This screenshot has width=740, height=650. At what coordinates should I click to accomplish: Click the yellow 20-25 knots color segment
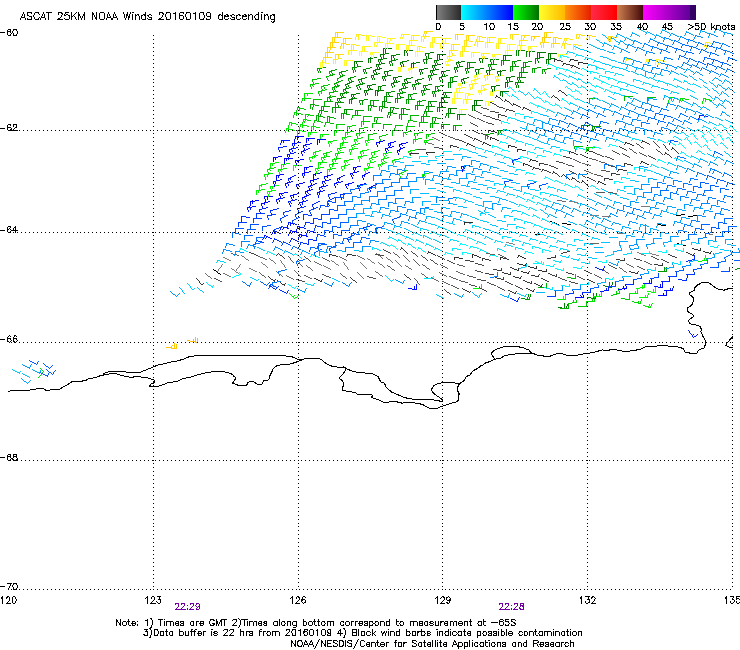552,12
